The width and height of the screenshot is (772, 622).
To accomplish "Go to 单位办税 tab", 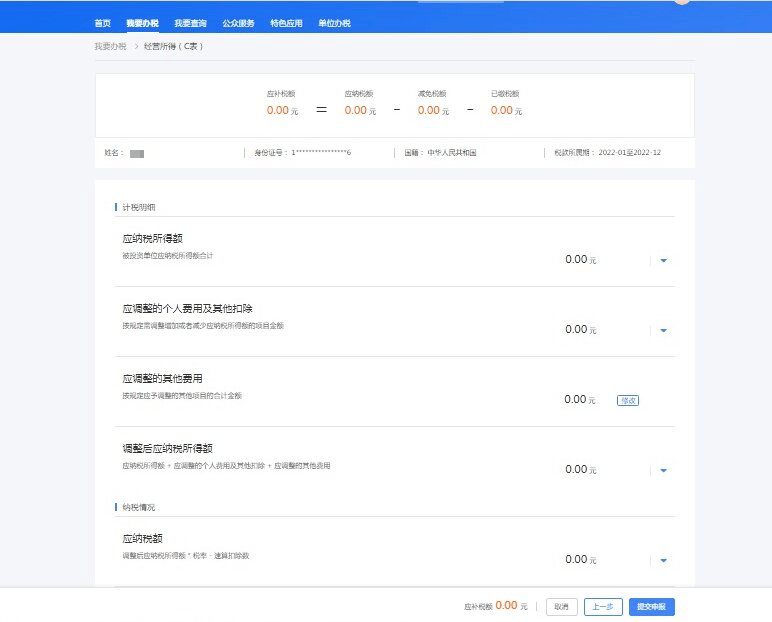I will coord(334,23).
